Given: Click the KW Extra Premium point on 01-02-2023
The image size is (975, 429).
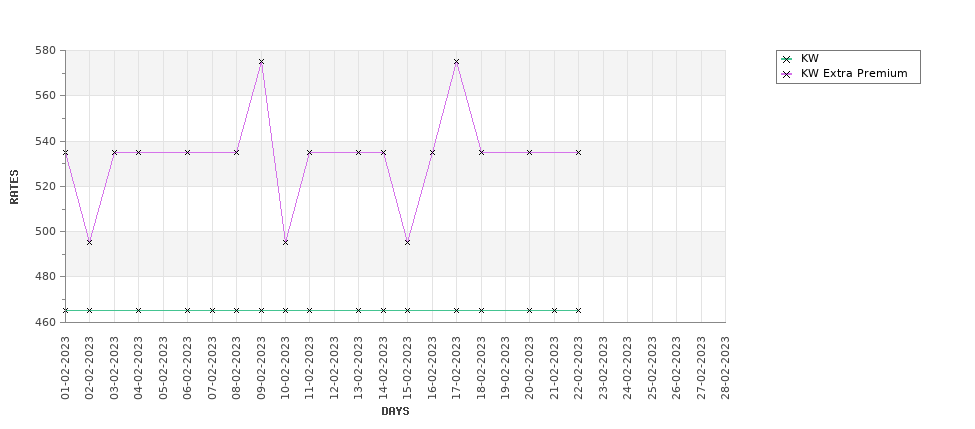Looking at the screenshot, I should click(x=65, y=152).
